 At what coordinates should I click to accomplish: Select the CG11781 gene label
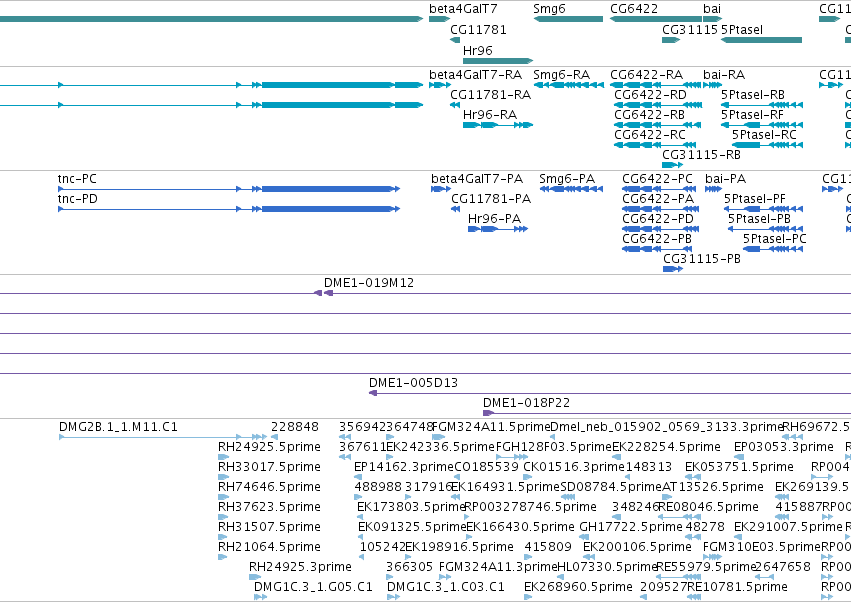point(478,29)
